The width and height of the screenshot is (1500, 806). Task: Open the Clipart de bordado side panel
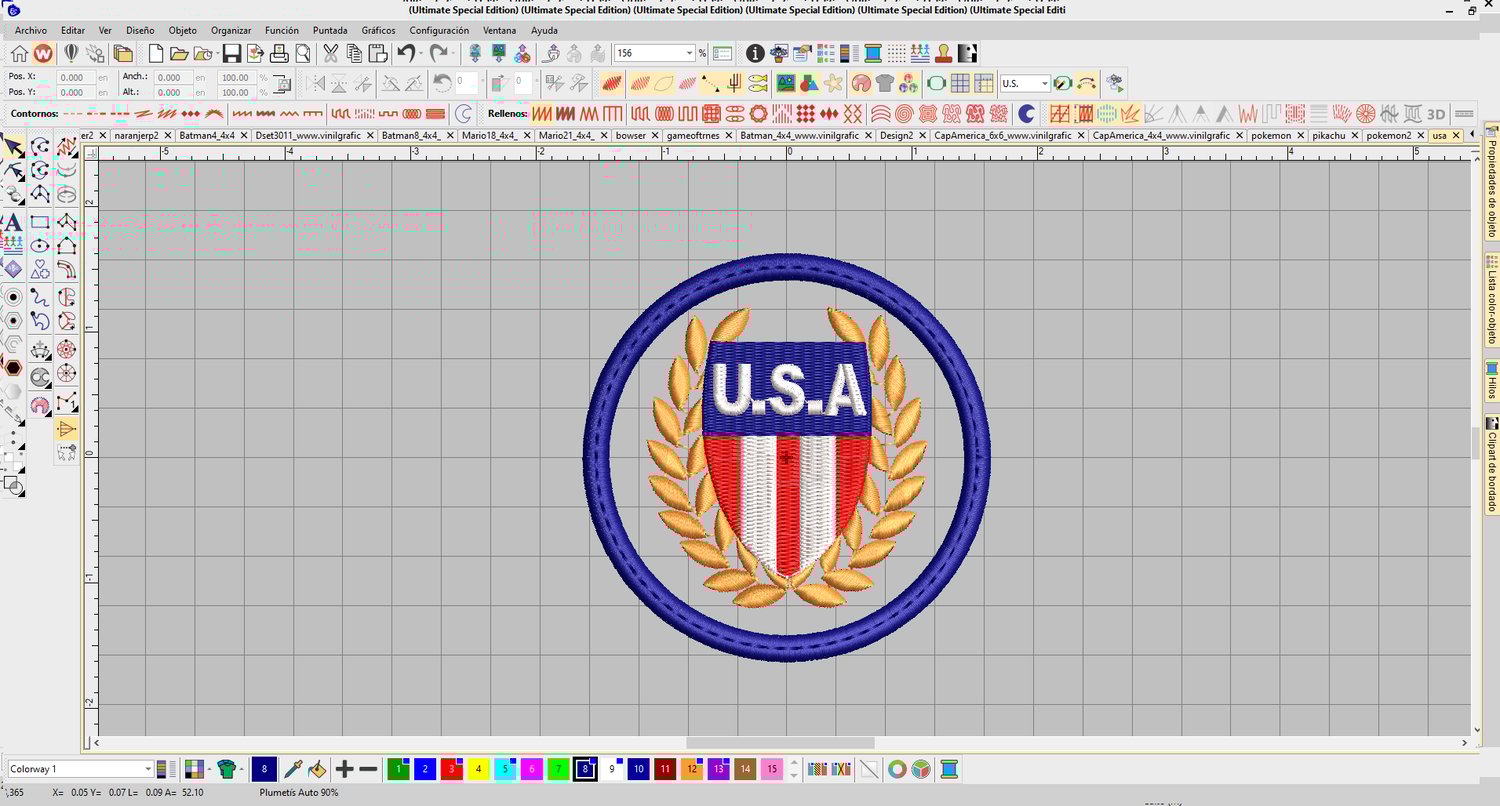tap(1492, 465)
